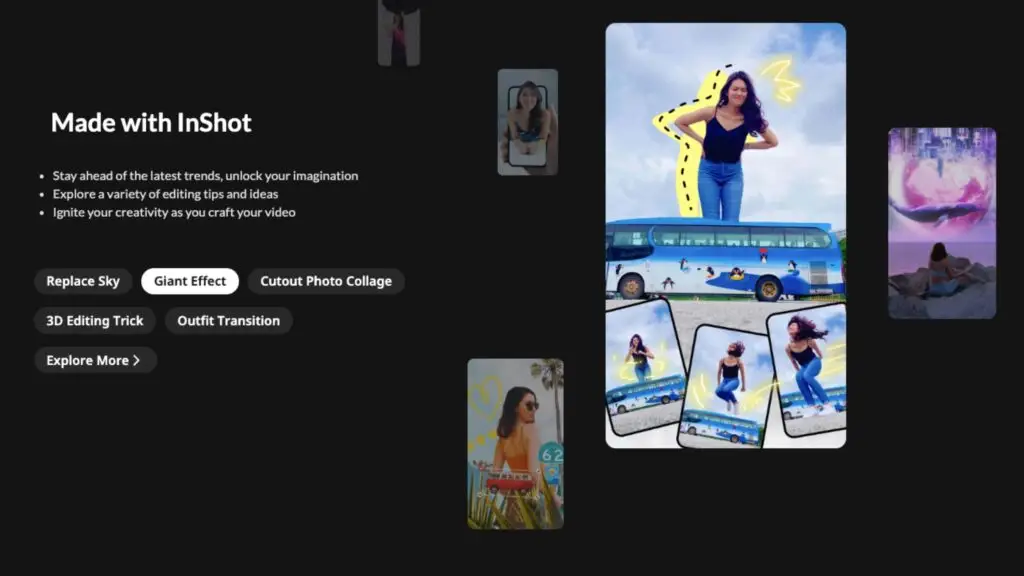Click the Made with InShot heading
This screenshot has height=576, width=1024.
click(x=151, y=123)
